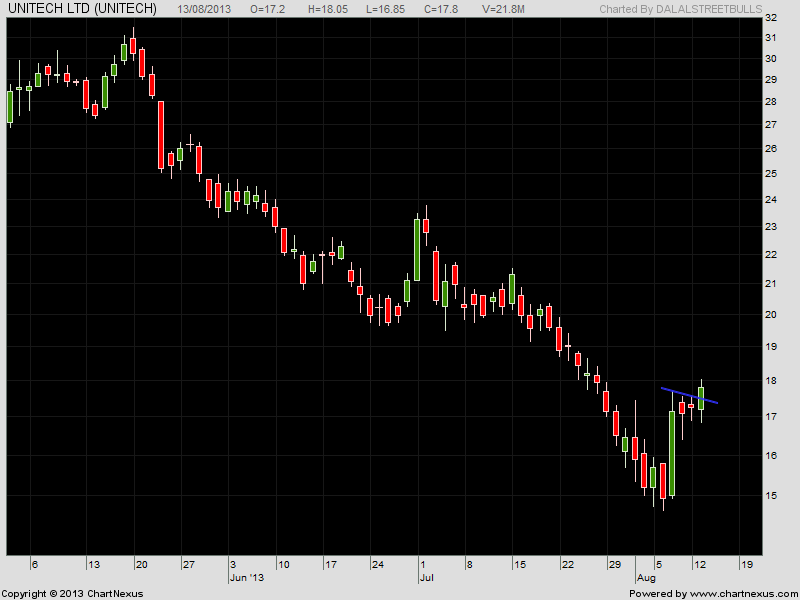The image size is (800, 600).
Task: Open the www.chartnexus.com link
Action: tap(744, 594)
